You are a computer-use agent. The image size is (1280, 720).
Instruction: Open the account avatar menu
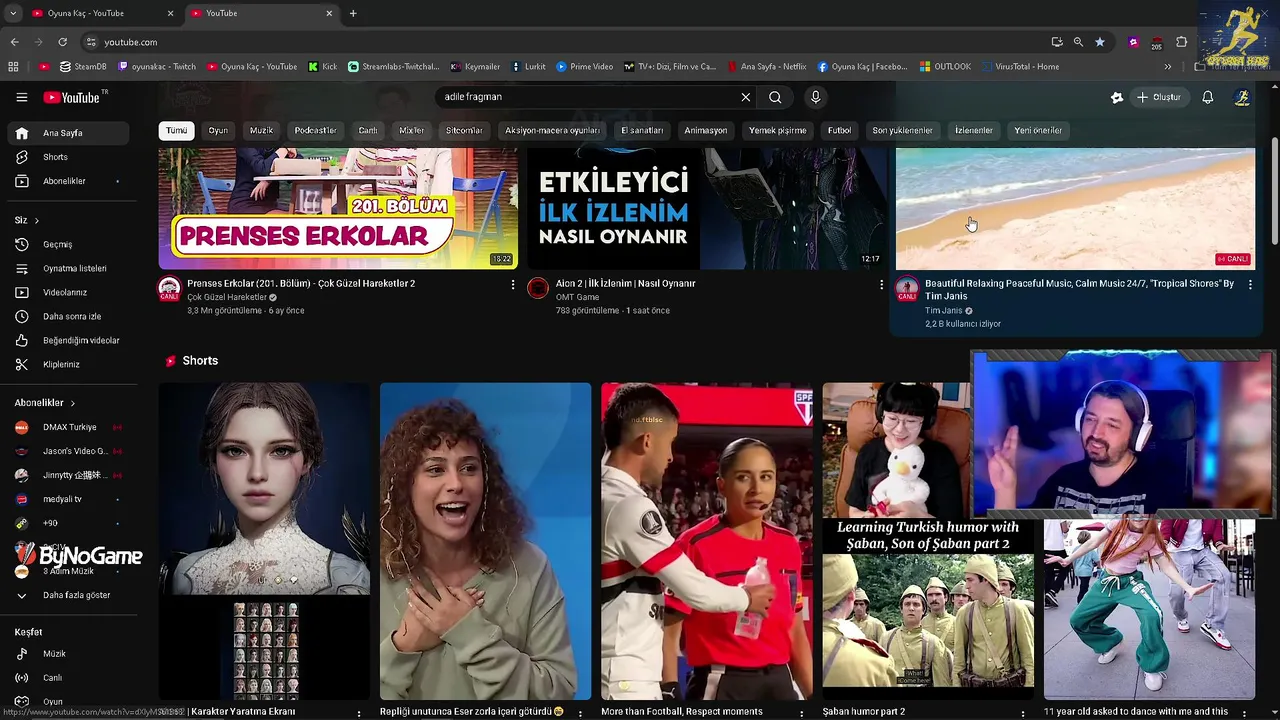point(1242,97)
